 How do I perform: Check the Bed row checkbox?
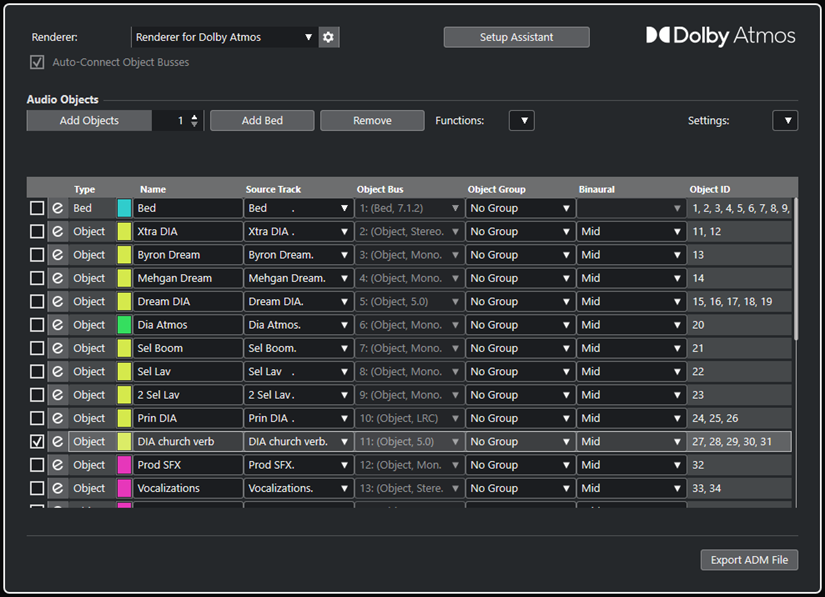[37, 208]
